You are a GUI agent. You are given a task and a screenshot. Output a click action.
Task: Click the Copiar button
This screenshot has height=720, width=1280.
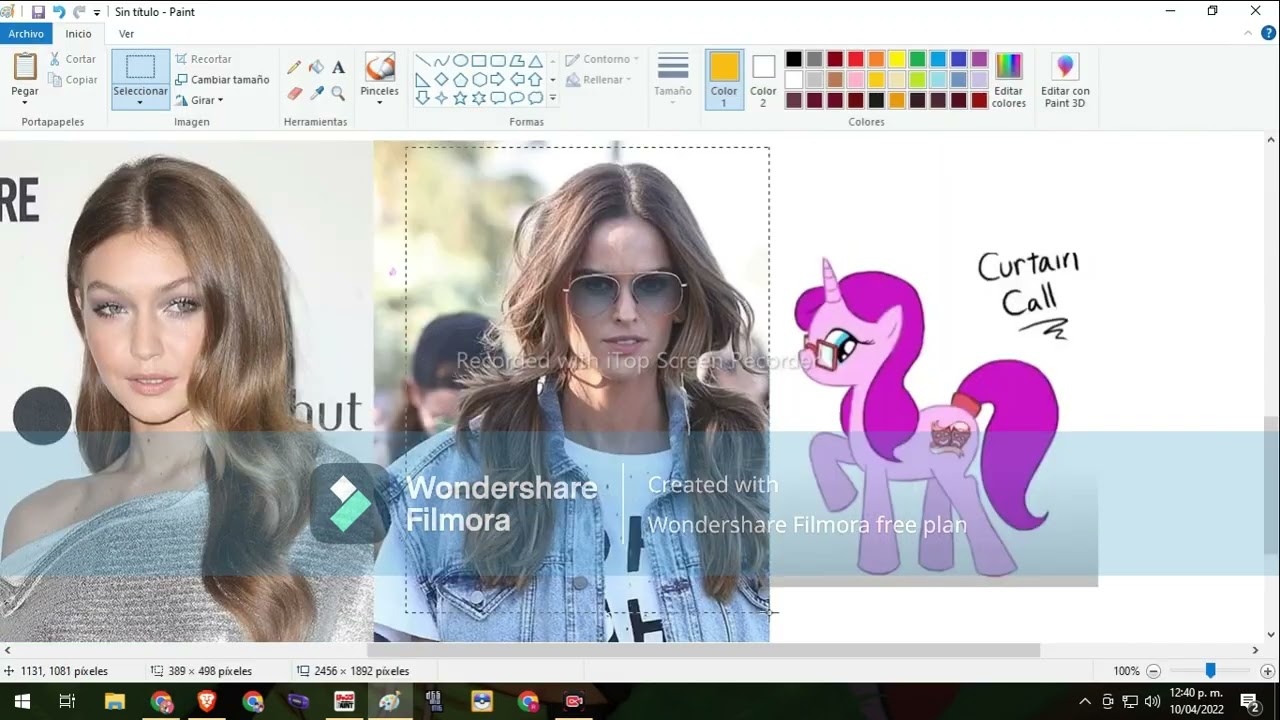[72, 80]
